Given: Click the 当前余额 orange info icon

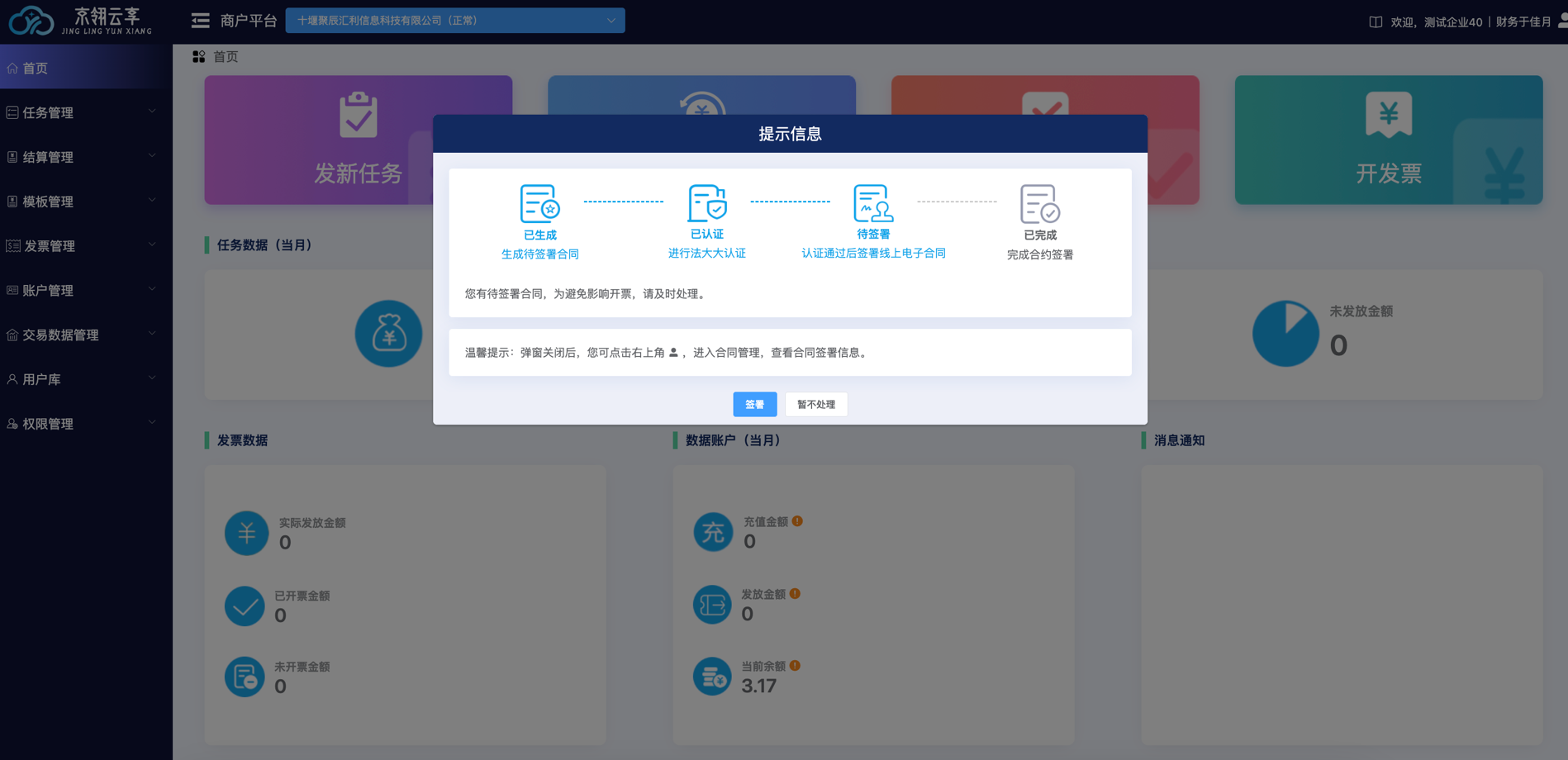Looking at the screenshot, I should pos(795,666).
